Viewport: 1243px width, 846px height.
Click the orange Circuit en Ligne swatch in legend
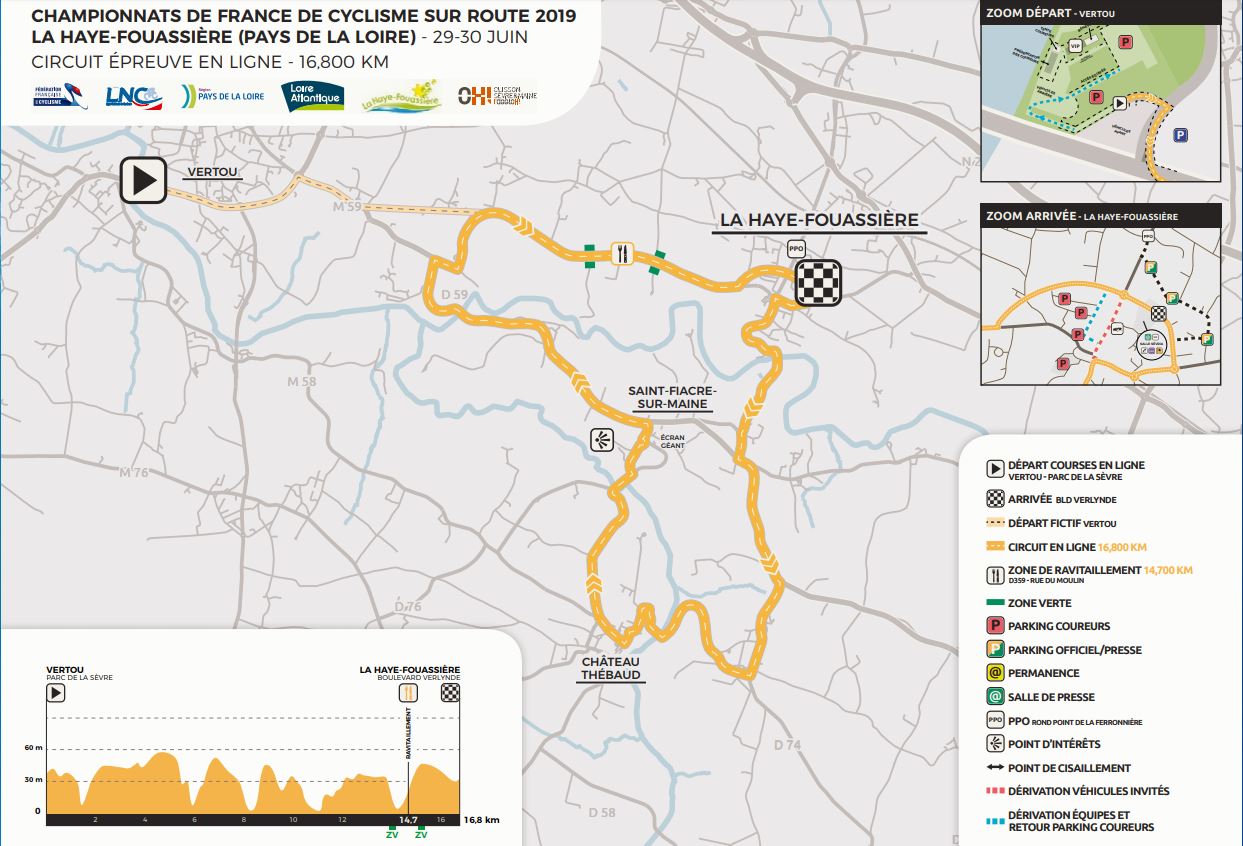point(996,548)
